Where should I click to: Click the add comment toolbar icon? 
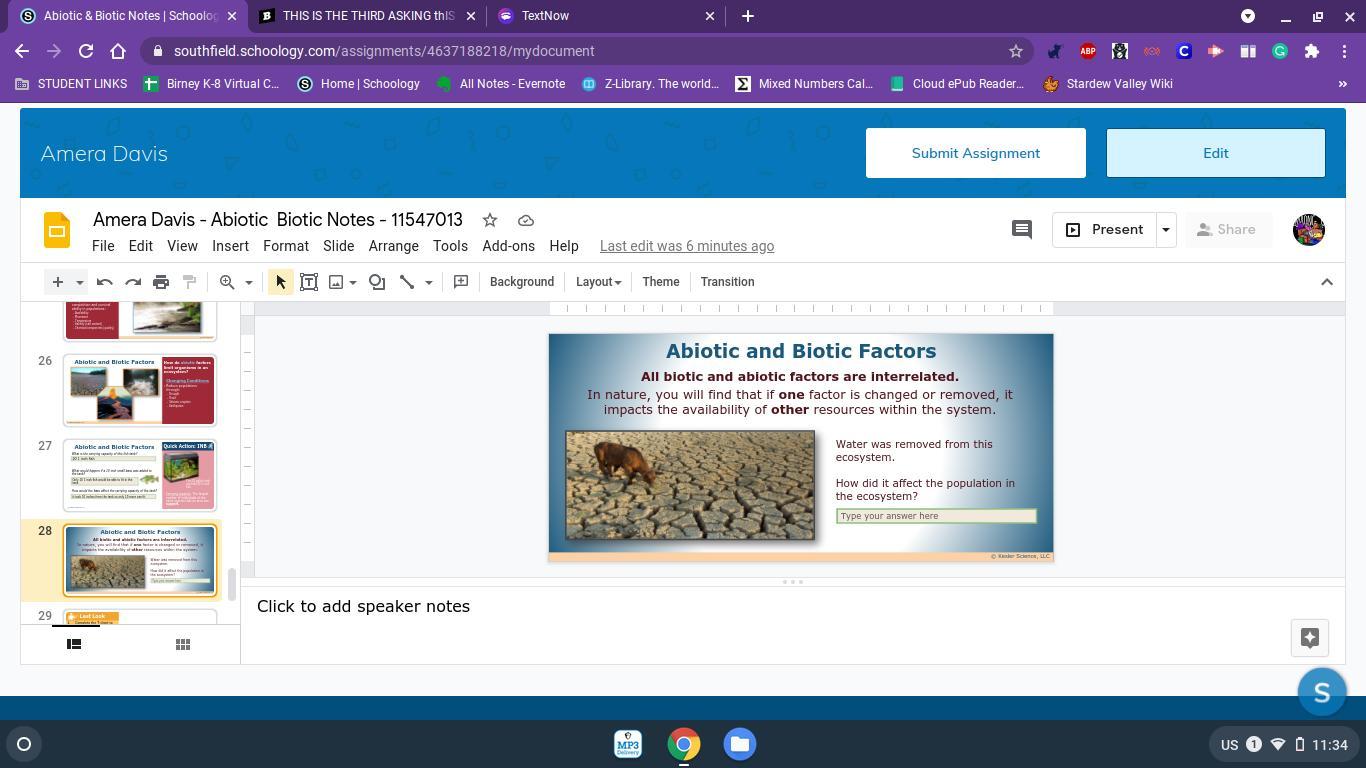[x=461, y=282]
